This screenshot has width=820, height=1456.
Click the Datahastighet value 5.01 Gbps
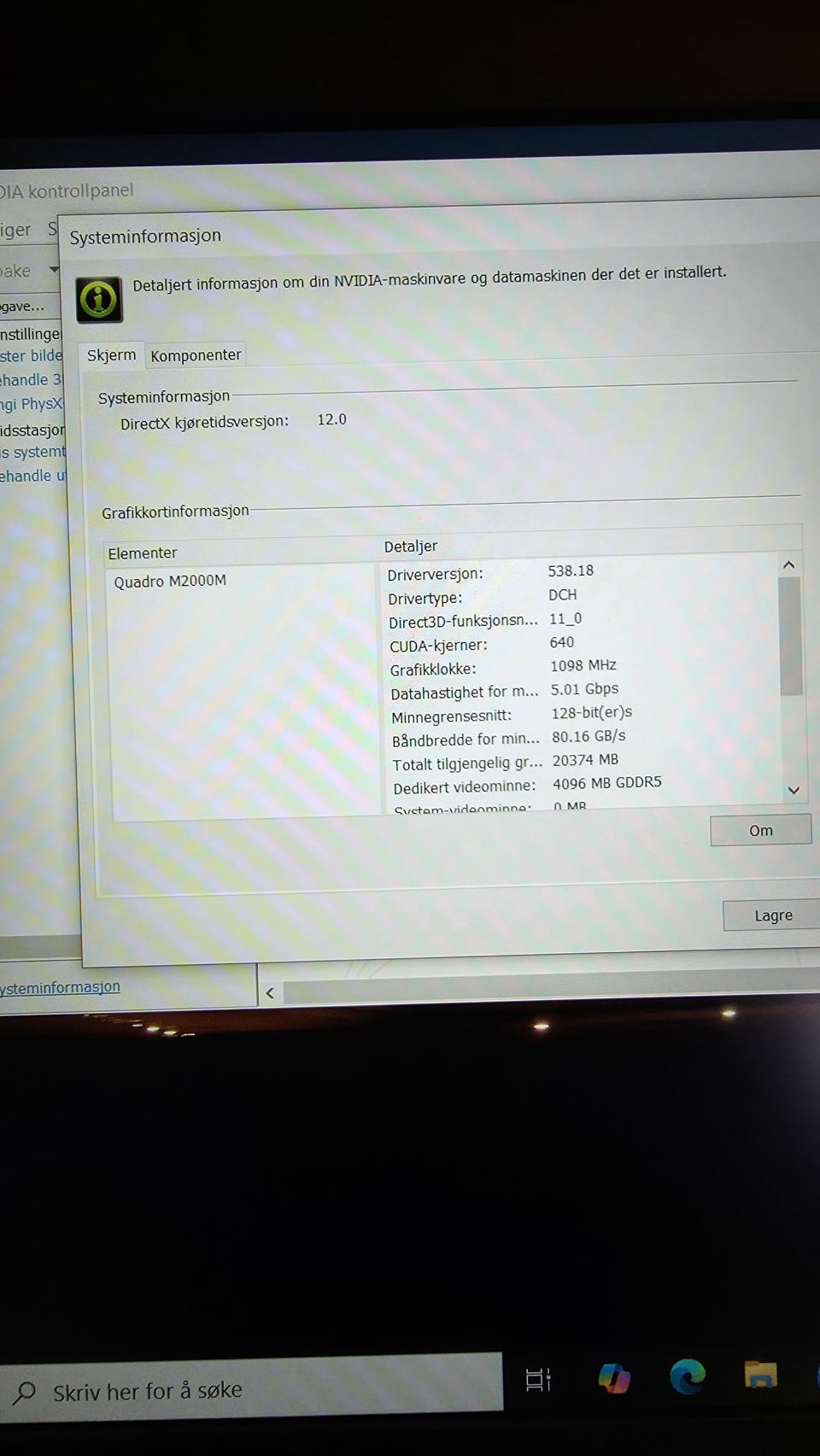584,688
